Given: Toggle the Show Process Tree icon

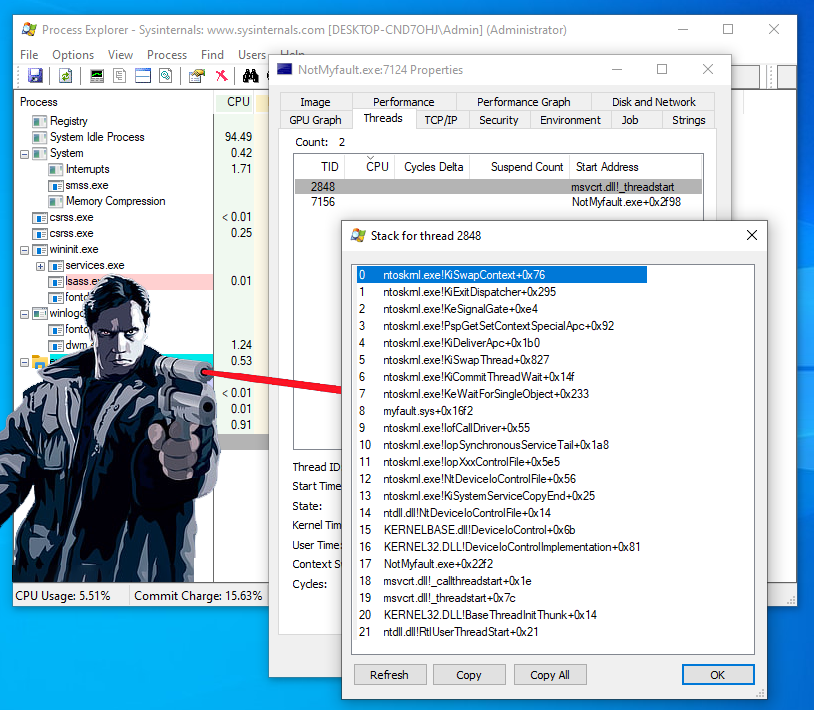Looking at the screenshot, I should (120, 76).
